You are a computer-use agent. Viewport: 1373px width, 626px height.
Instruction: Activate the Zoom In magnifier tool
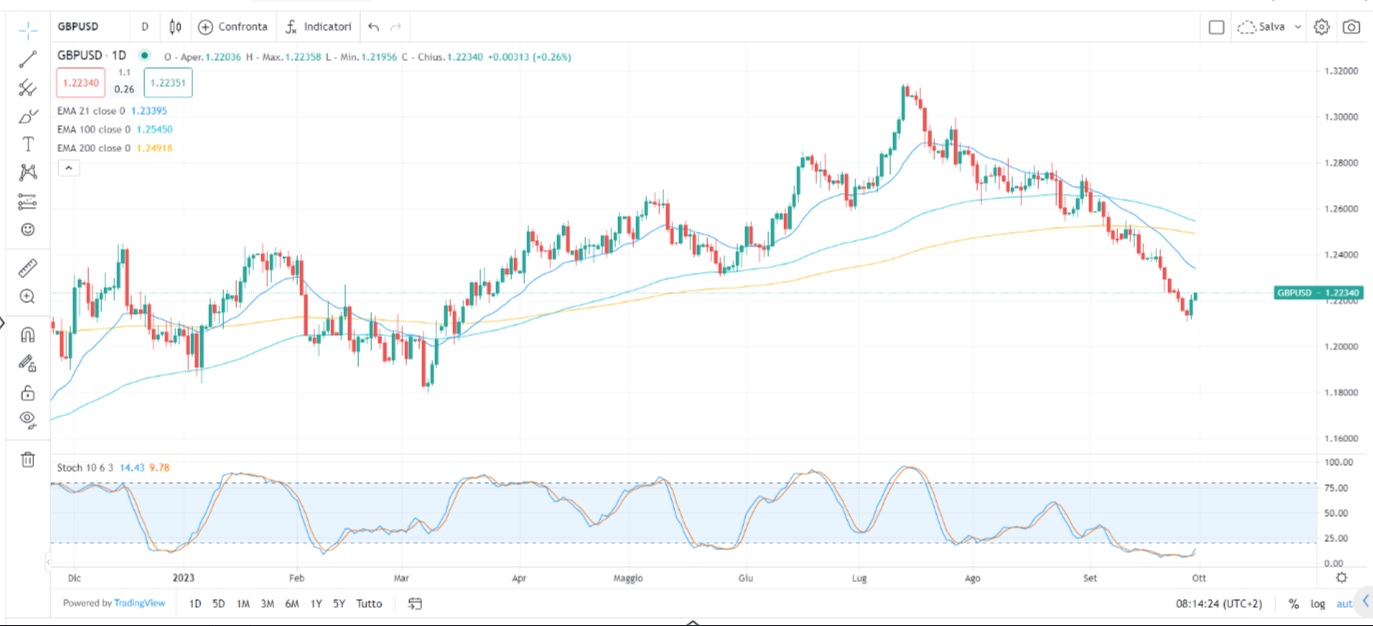(27, 296)
